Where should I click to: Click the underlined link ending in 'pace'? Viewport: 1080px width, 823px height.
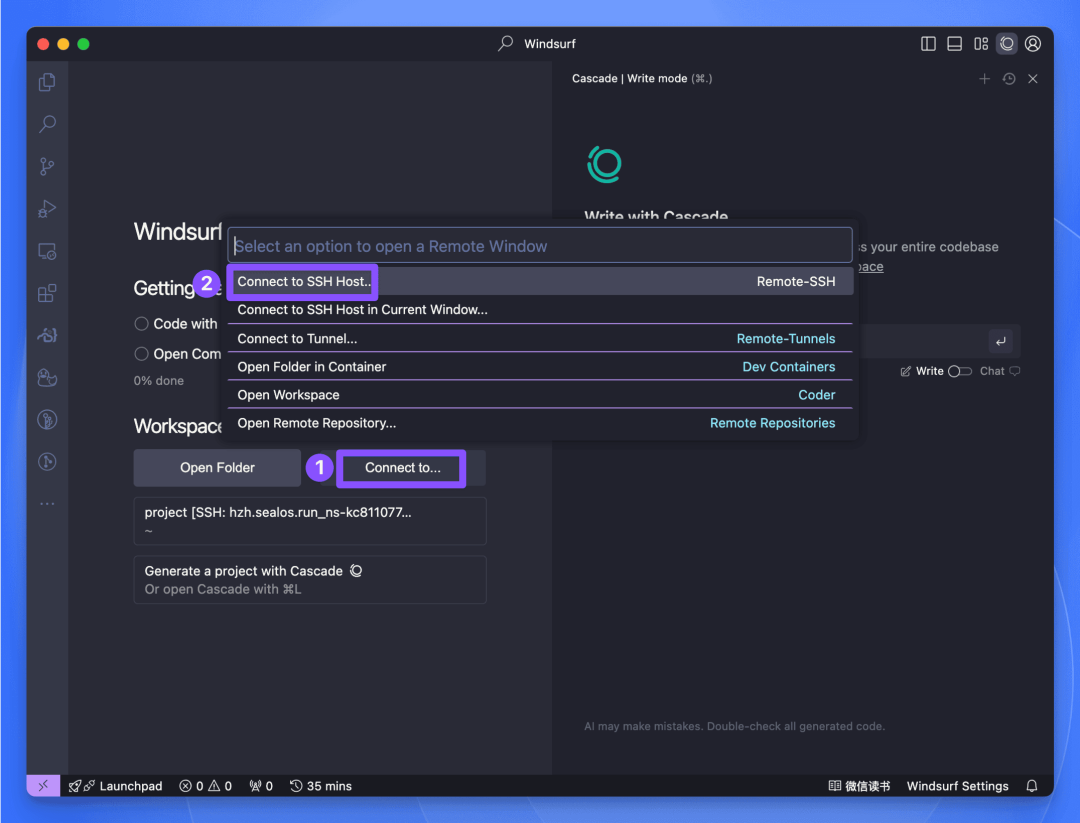871,267
